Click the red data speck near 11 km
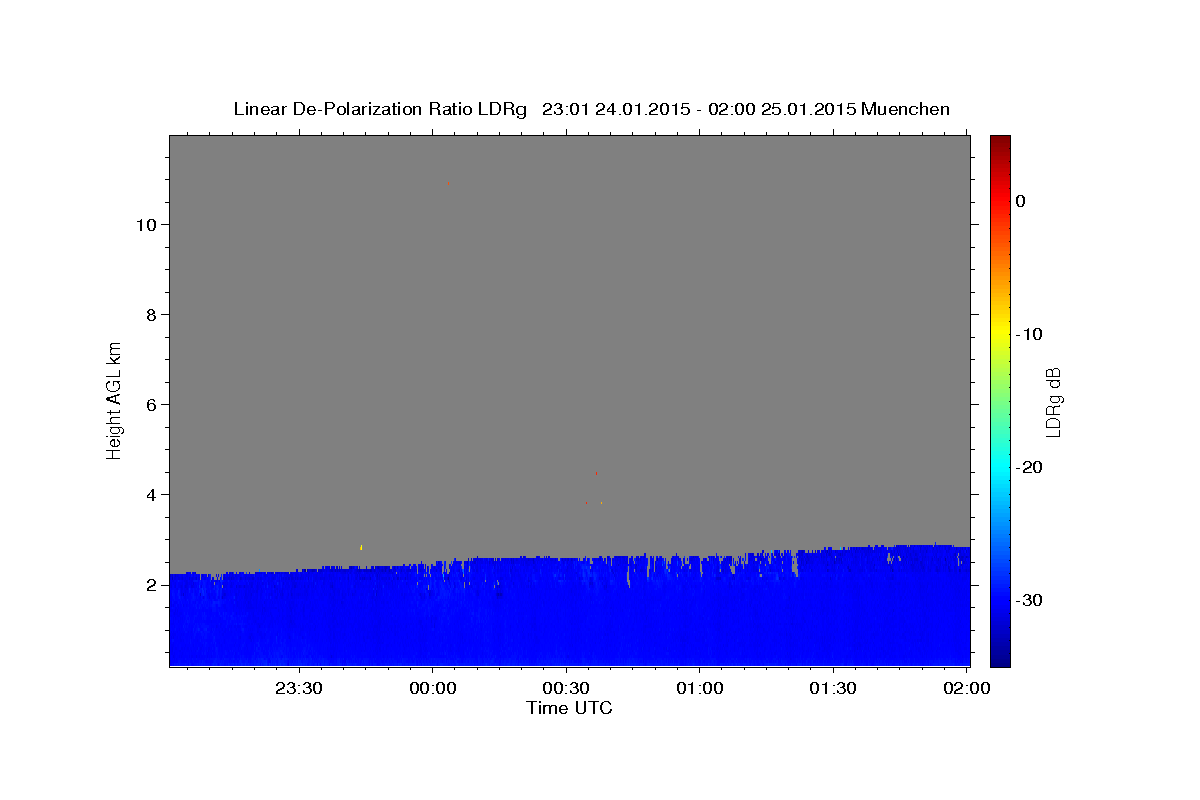The image size is (1200, 800). [x=449, y=183]
